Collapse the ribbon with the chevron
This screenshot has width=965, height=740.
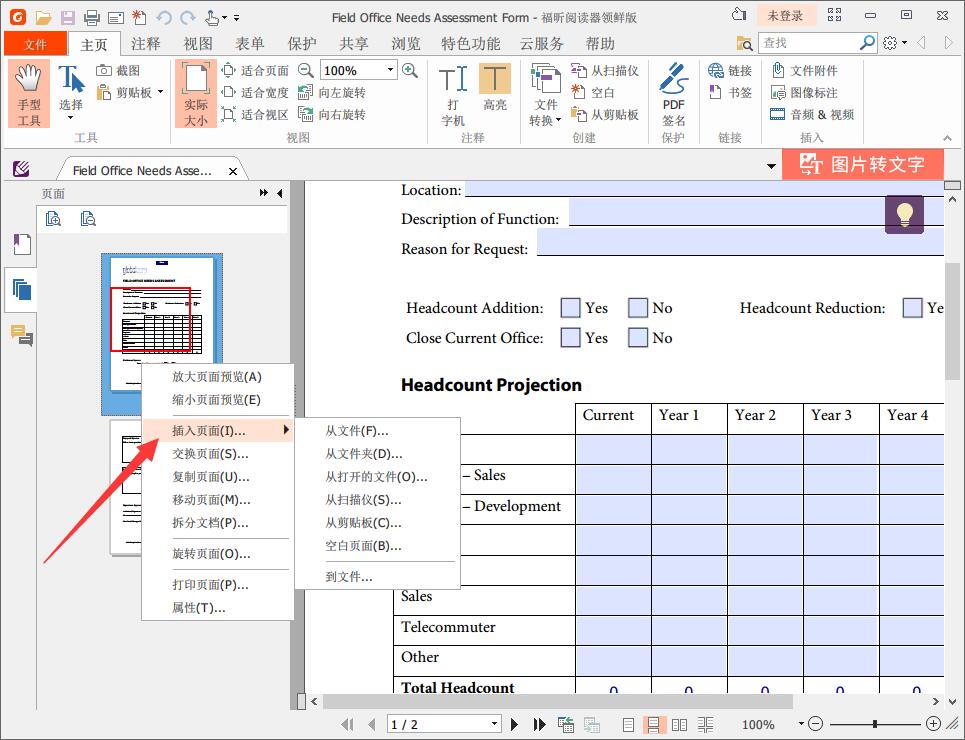pyautogui.click(x=947, y=138)
